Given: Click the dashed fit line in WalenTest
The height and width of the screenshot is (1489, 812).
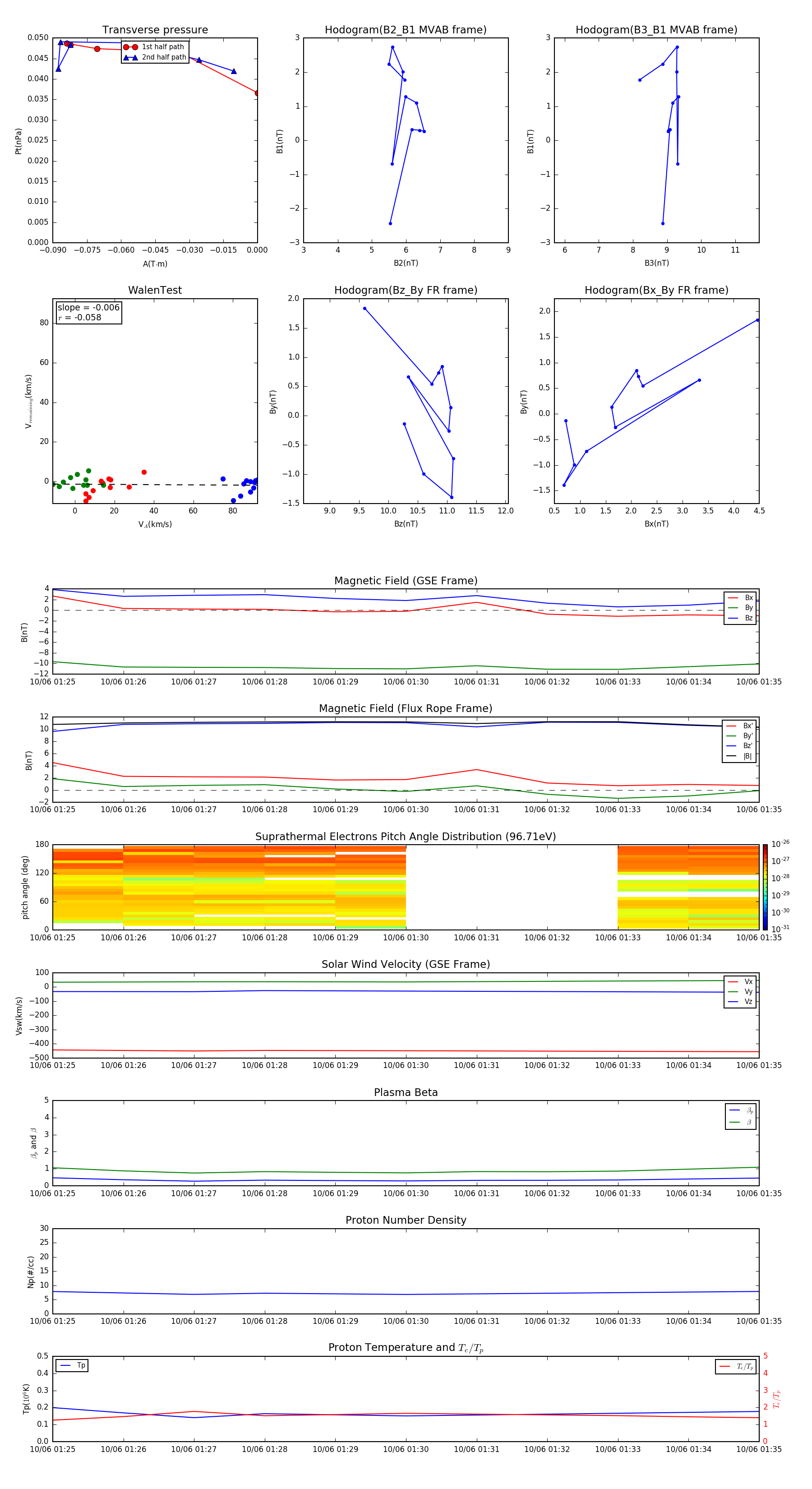Looking at the screenshot, I should [x=155, y=485].
